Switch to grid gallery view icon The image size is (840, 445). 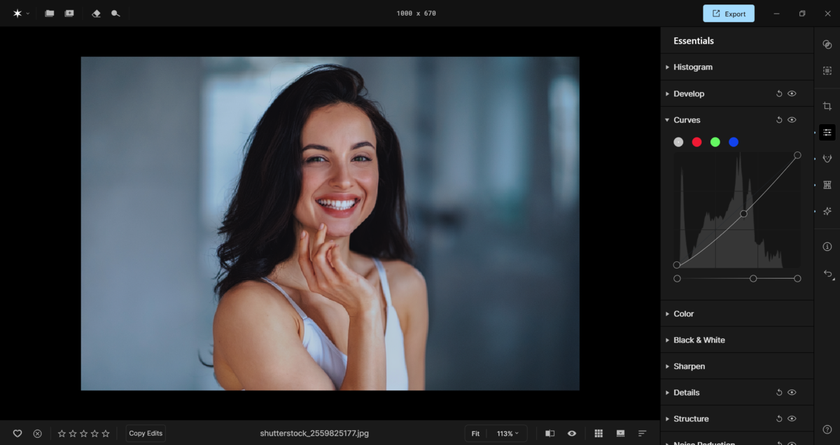tap(598, 433)
